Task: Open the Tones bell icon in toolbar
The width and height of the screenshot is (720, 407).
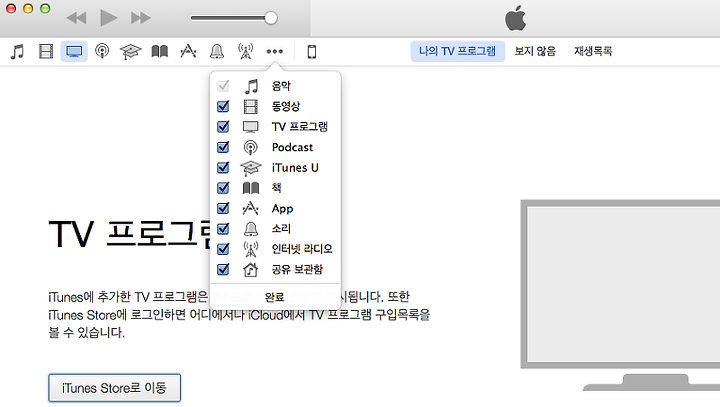Action: pos(217,51)
